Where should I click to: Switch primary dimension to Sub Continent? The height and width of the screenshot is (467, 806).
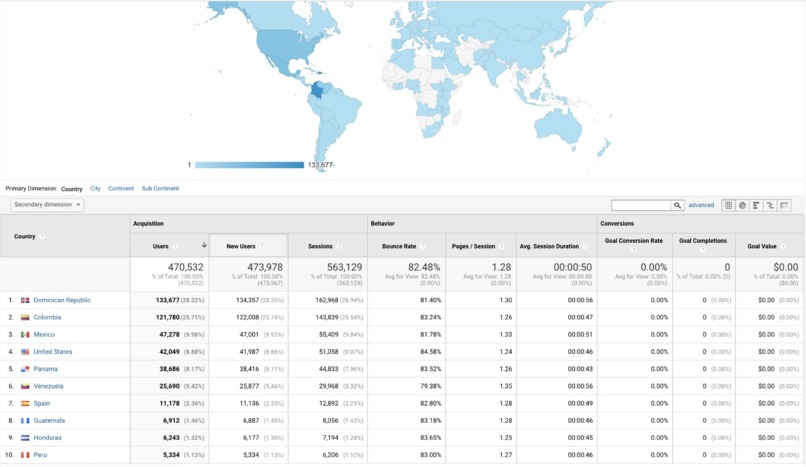[x=160, y=189]
